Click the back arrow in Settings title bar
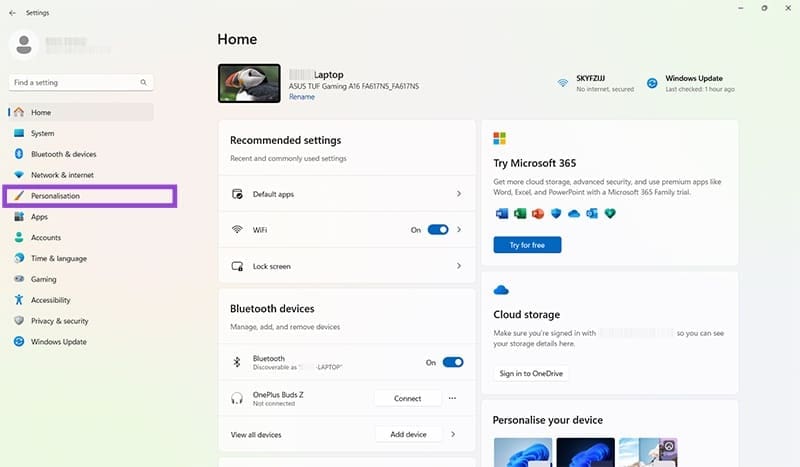800x467 pixels. click(12, 13)
